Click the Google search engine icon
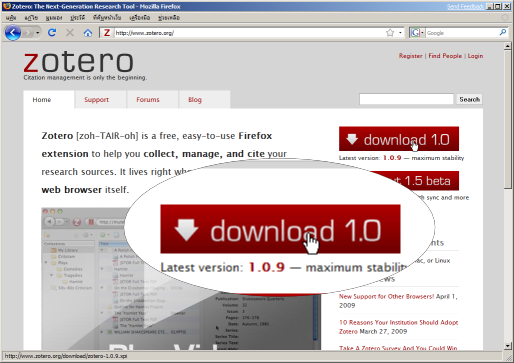The image size is (514, 363). 415,33
